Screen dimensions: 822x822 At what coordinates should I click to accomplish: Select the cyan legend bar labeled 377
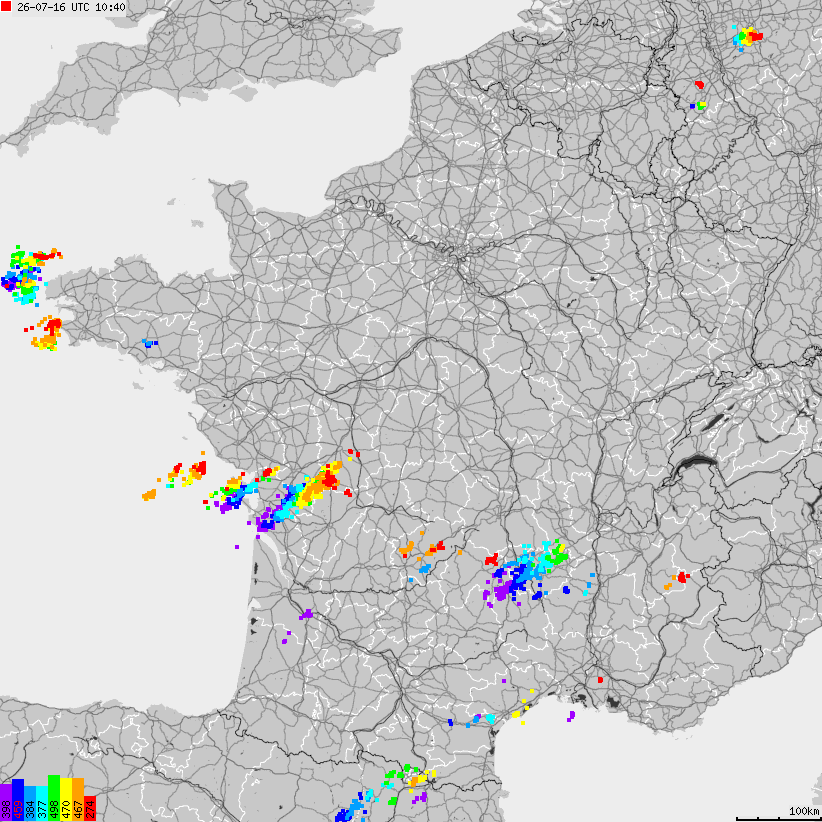42,804
